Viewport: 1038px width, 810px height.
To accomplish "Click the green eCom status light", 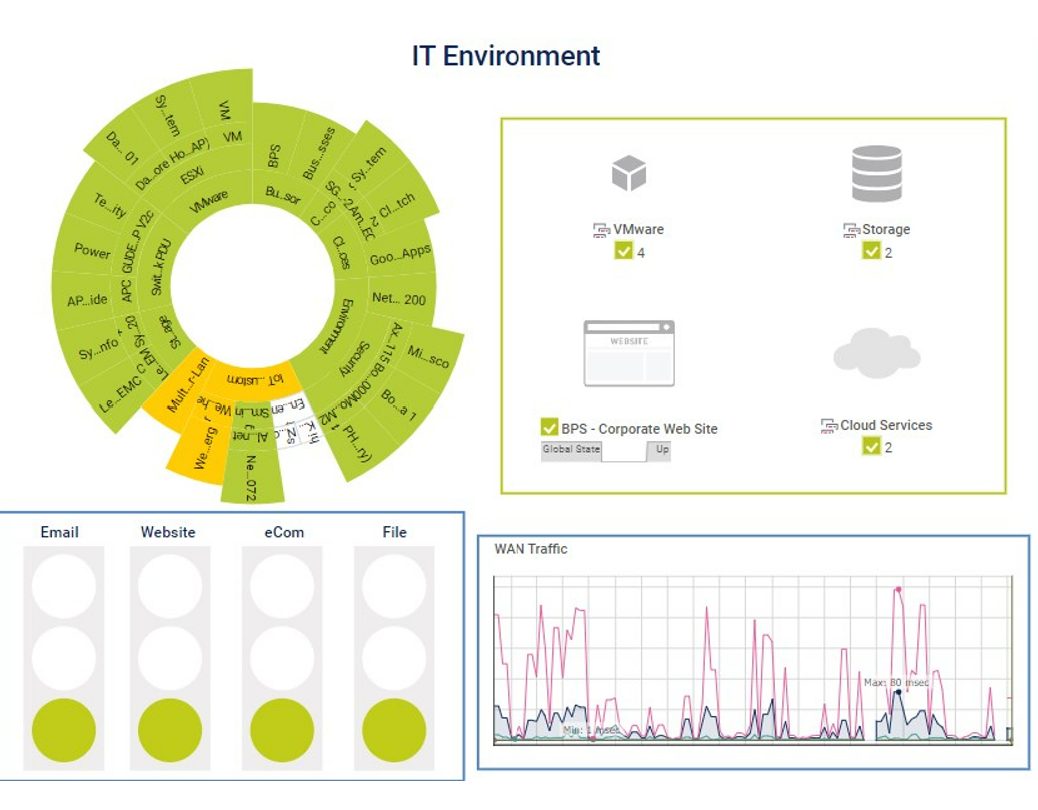I will [x=282, y=731].
